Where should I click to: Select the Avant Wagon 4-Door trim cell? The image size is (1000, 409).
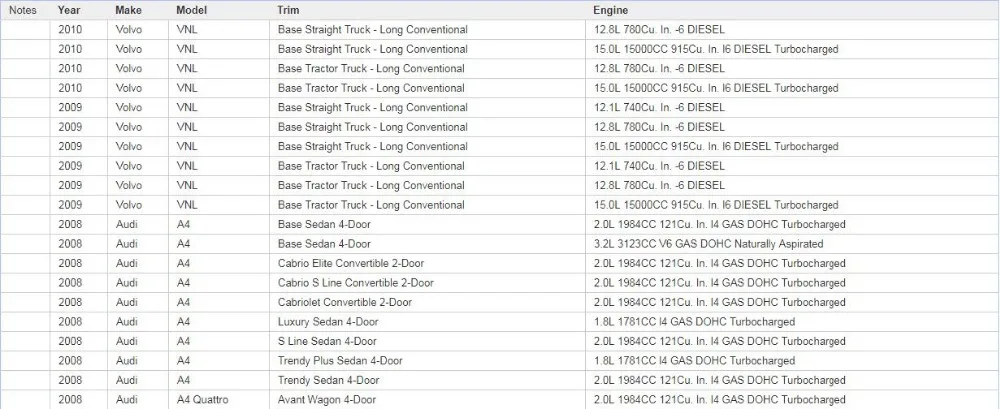(427, 399)
